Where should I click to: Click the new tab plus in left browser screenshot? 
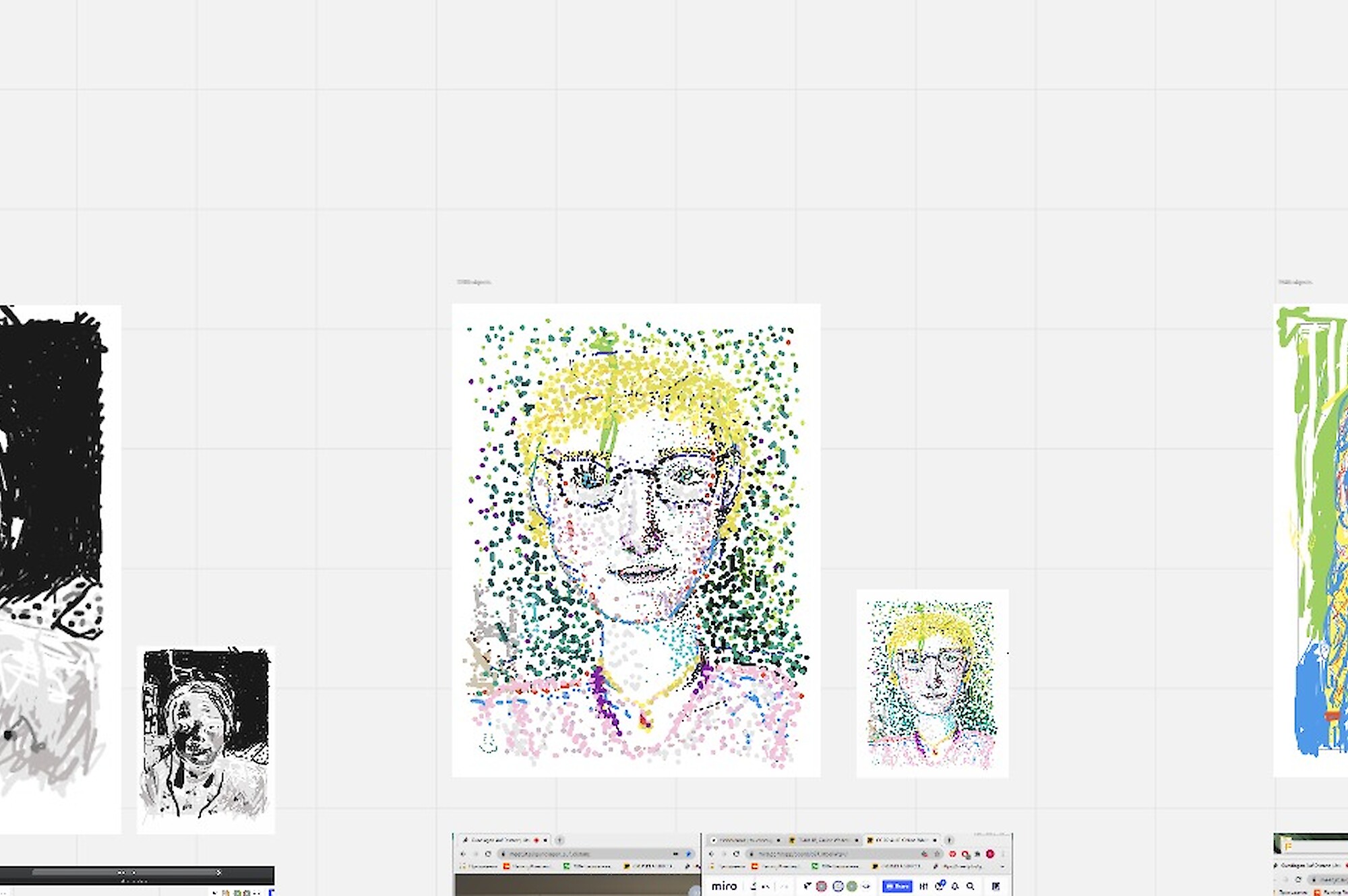(559, 840)
